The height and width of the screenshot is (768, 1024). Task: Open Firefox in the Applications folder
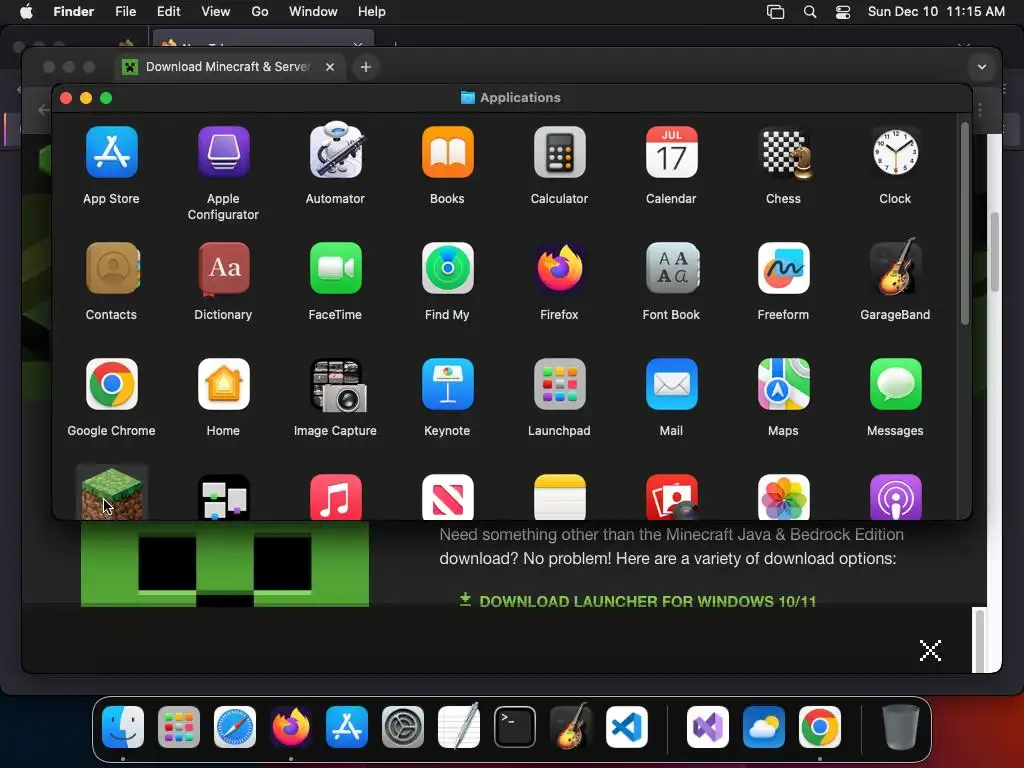point(560,268)
